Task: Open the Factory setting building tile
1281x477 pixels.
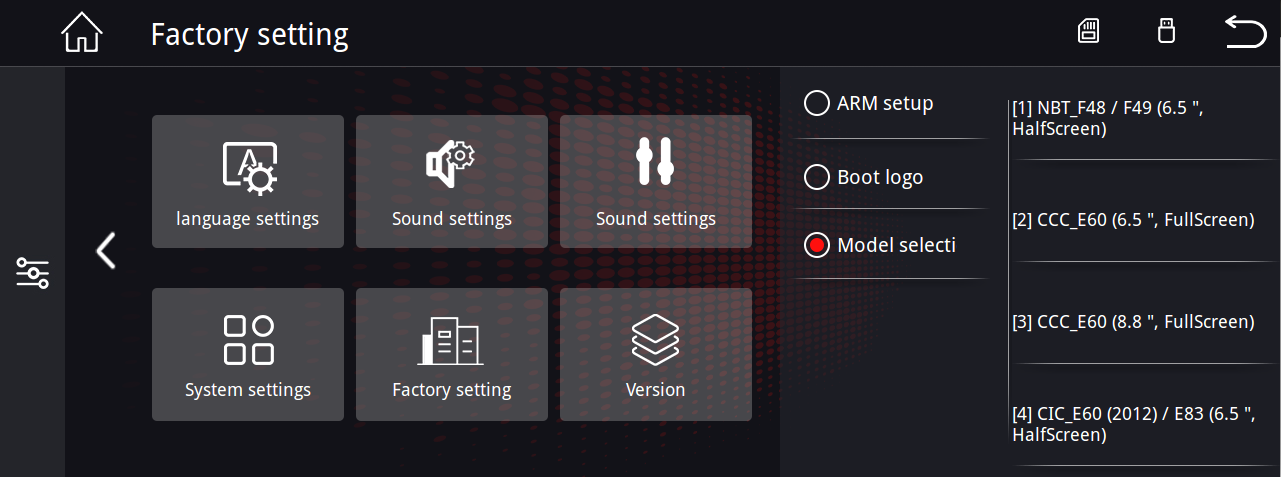Action: pos(452,354)
